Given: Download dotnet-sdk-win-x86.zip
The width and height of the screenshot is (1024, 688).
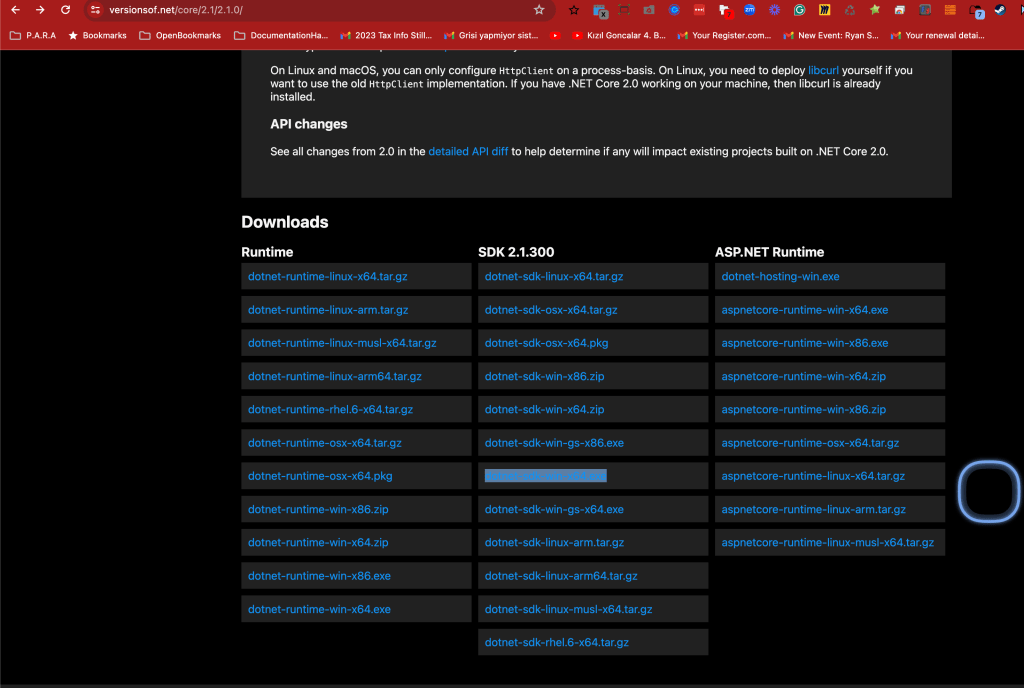Looking at the screenshot, I should (544, 376).
